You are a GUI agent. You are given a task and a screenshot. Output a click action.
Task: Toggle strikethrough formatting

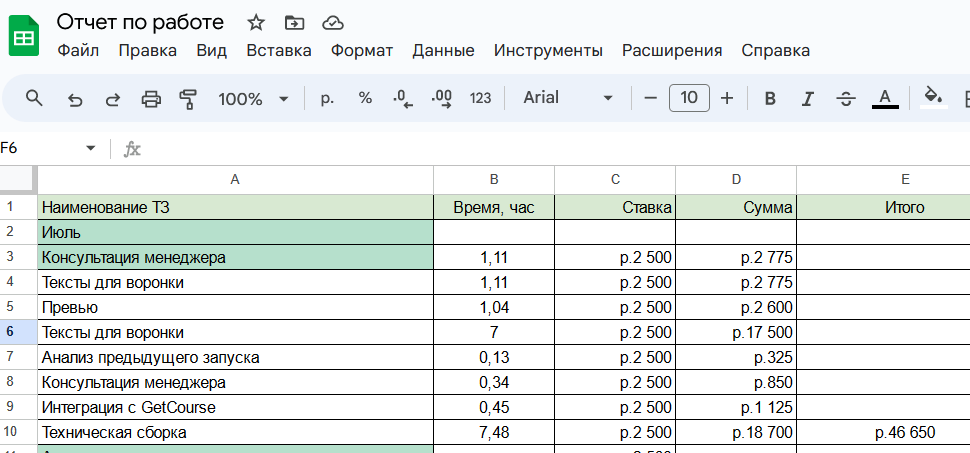(845, 98)
